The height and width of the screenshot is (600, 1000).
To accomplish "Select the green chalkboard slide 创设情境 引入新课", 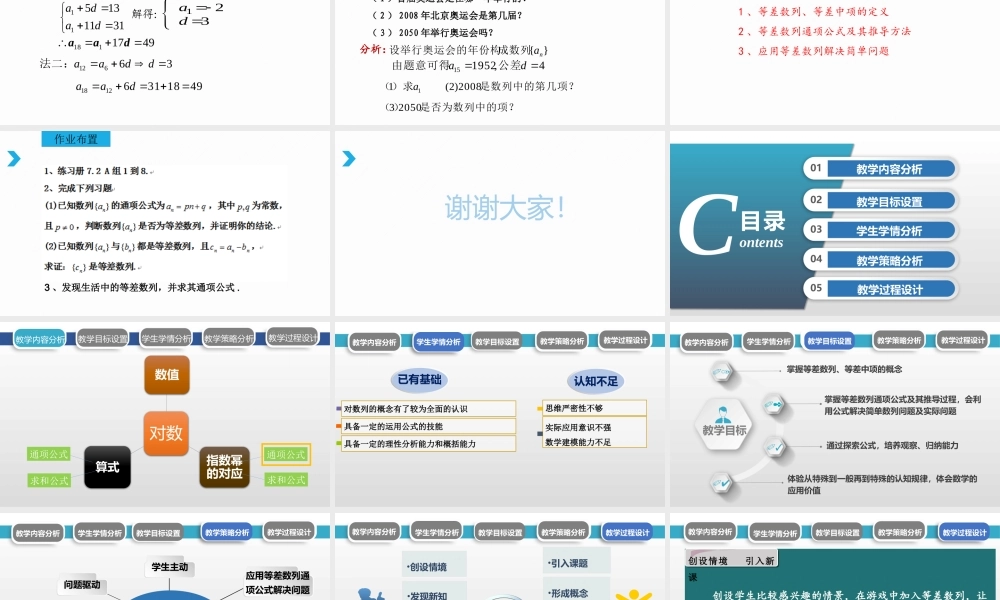I will pos(835,557).
